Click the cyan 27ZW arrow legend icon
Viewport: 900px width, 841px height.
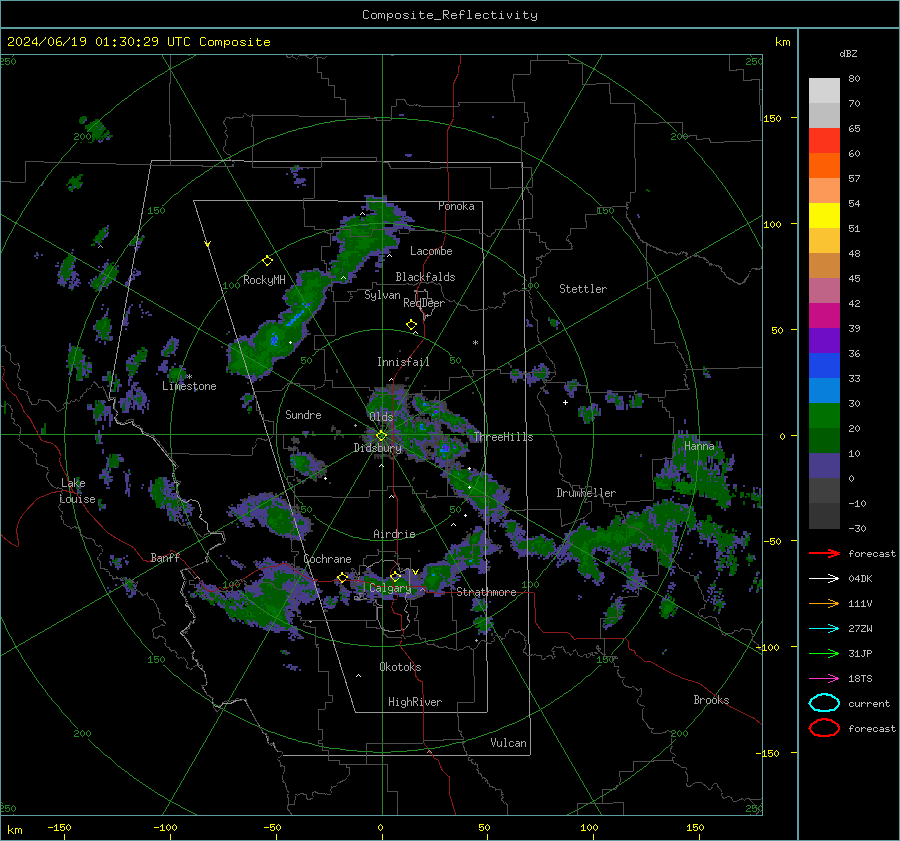pyautogui.click(x=824, y=629)
